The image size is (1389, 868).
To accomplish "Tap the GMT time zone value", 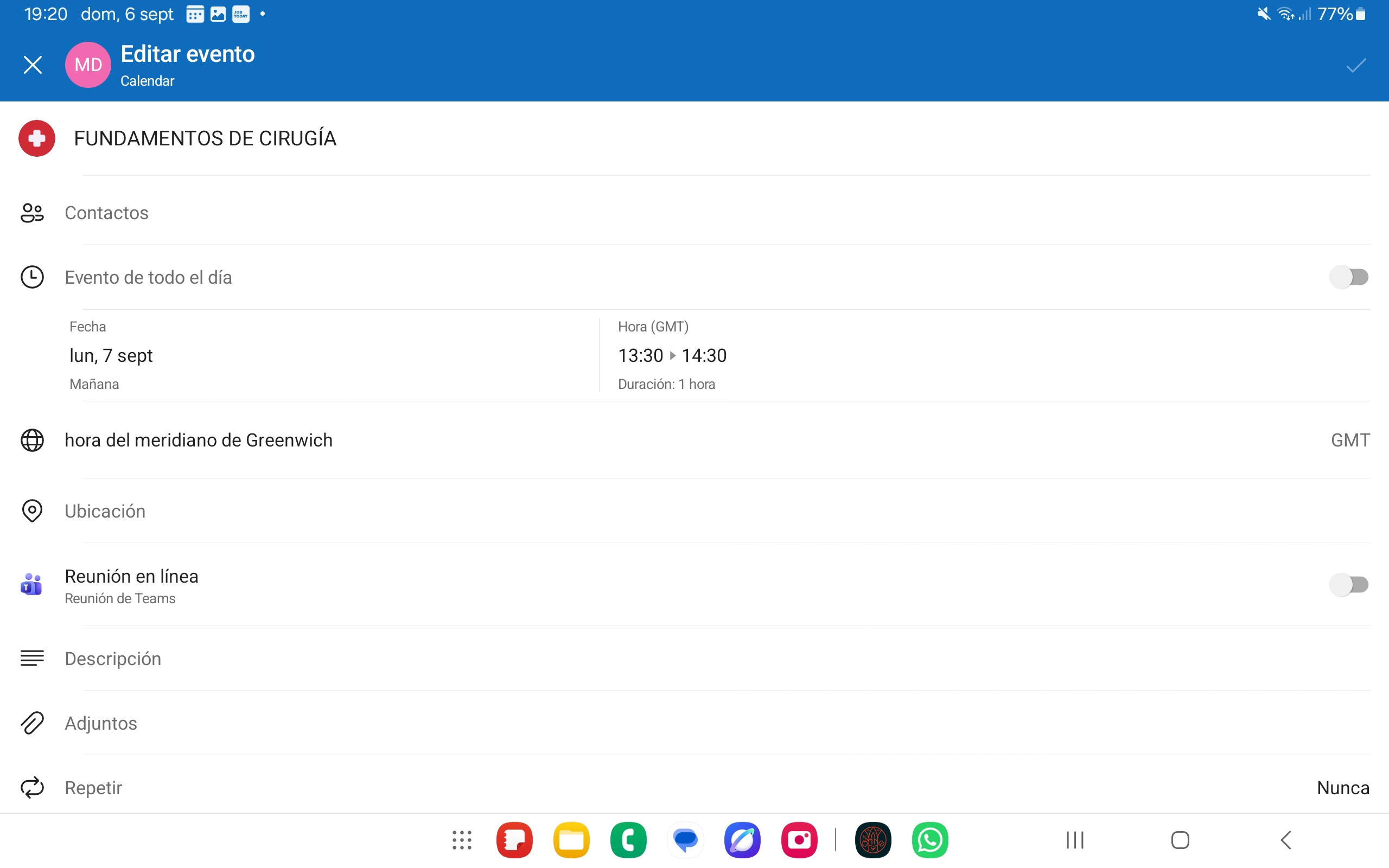I will 1350,441.
